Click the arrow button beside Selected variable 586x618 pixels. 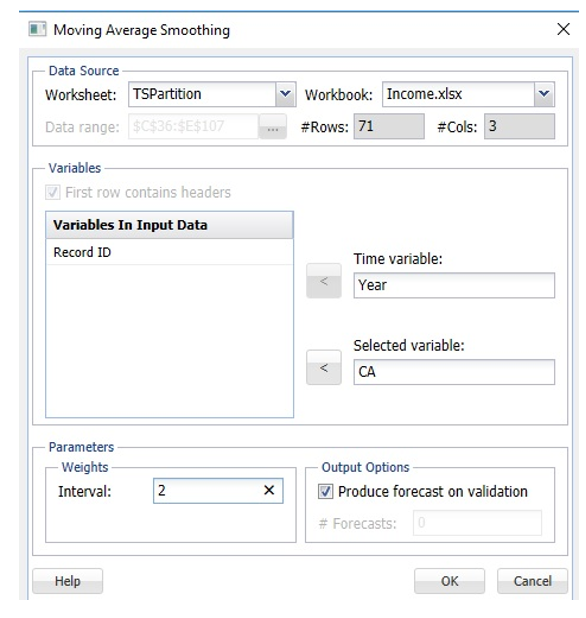(x=324, y=367)
